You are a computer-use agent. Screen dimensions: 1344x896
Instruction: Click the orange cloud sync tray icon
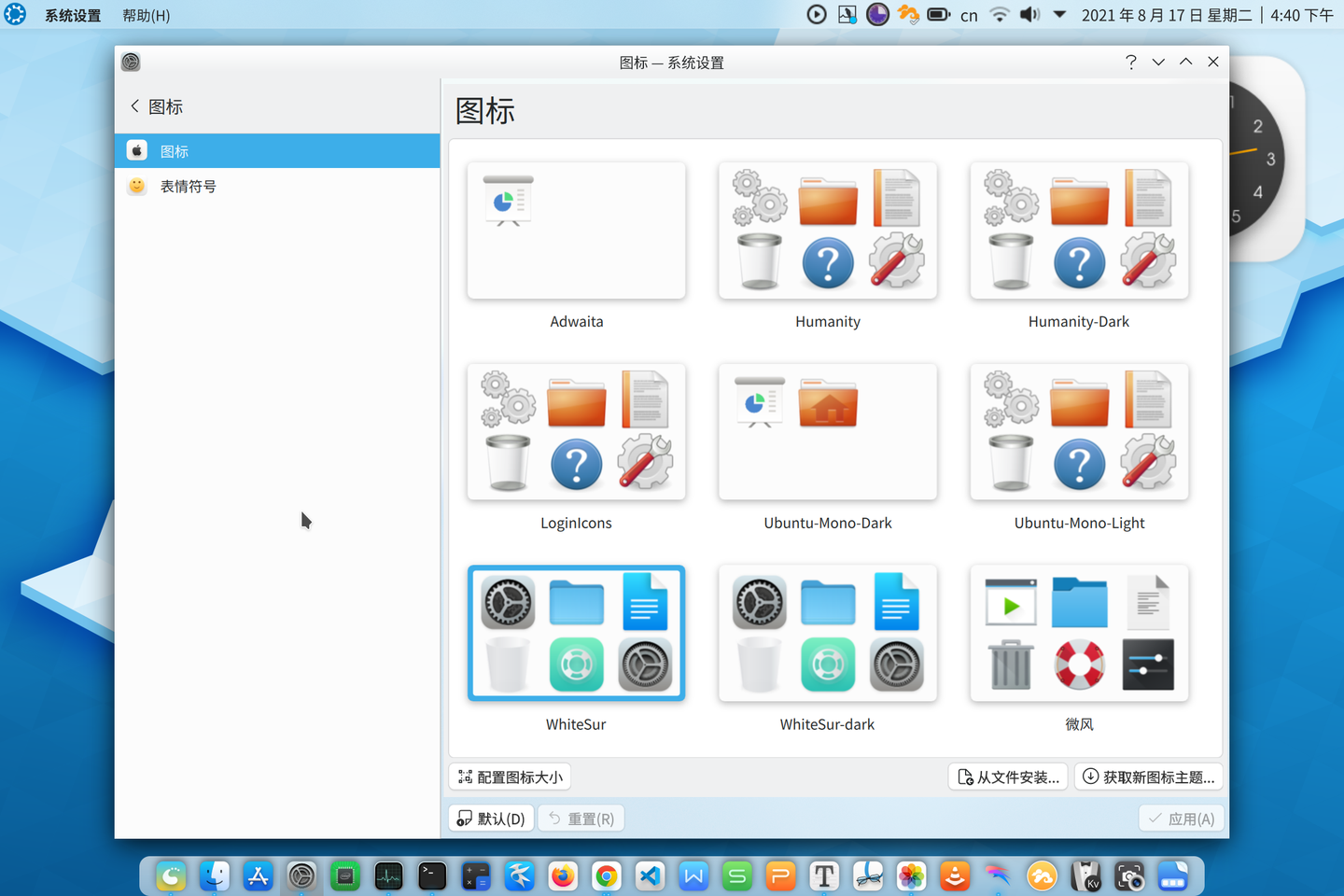tap(908, 14)
